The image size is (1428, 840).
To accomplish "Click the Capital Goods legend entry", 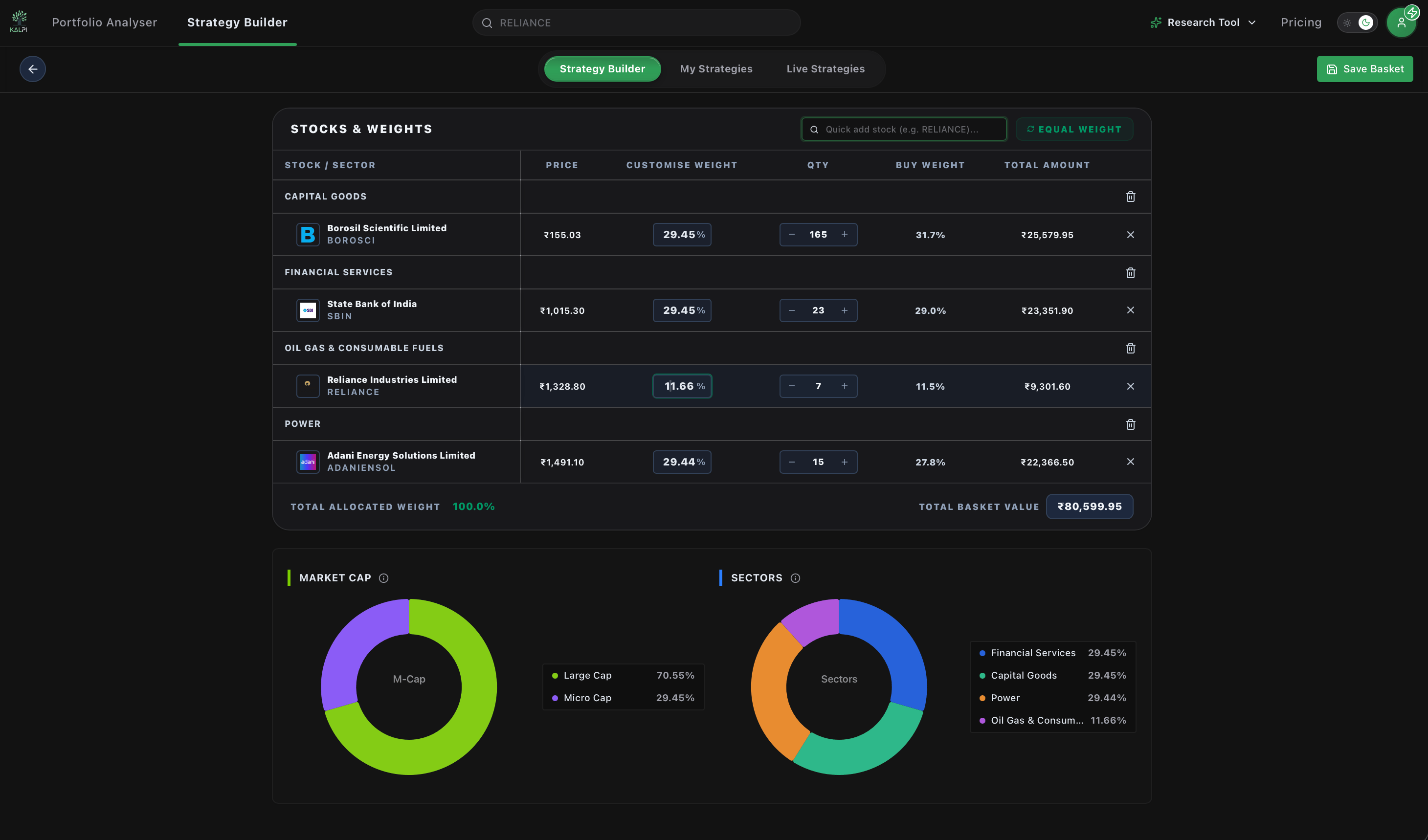I will (x=1052, y=675).
